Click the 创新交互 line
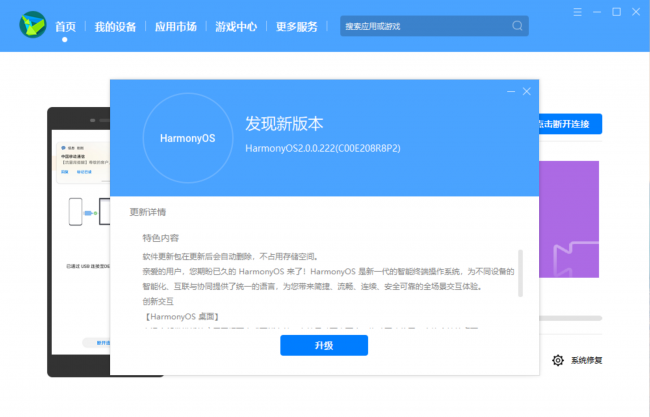 [x=158, y=301]
